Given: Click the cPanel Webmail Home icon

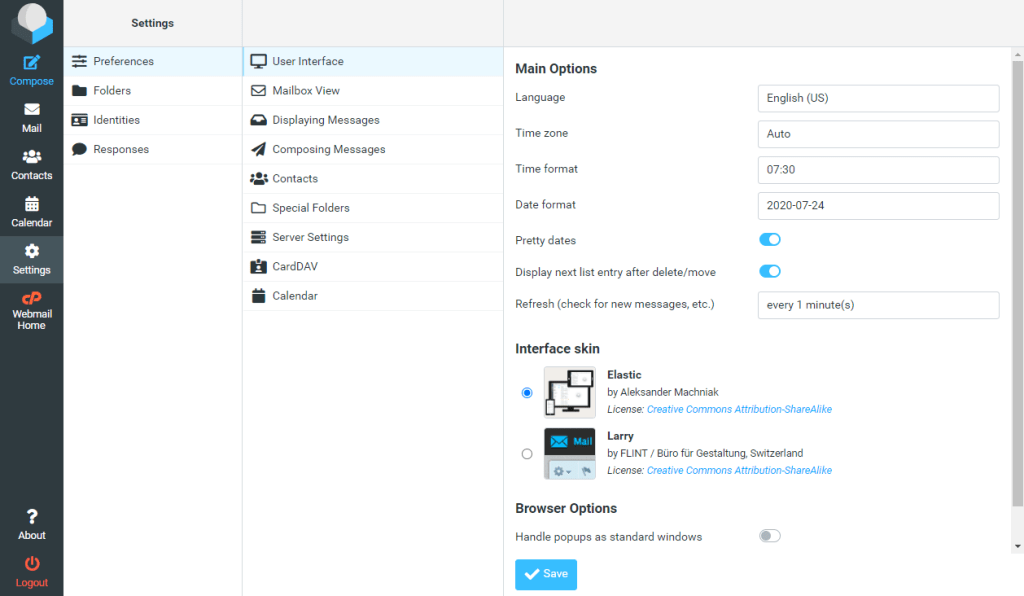Looking at the screenshot, I should (x=31, y=299).
